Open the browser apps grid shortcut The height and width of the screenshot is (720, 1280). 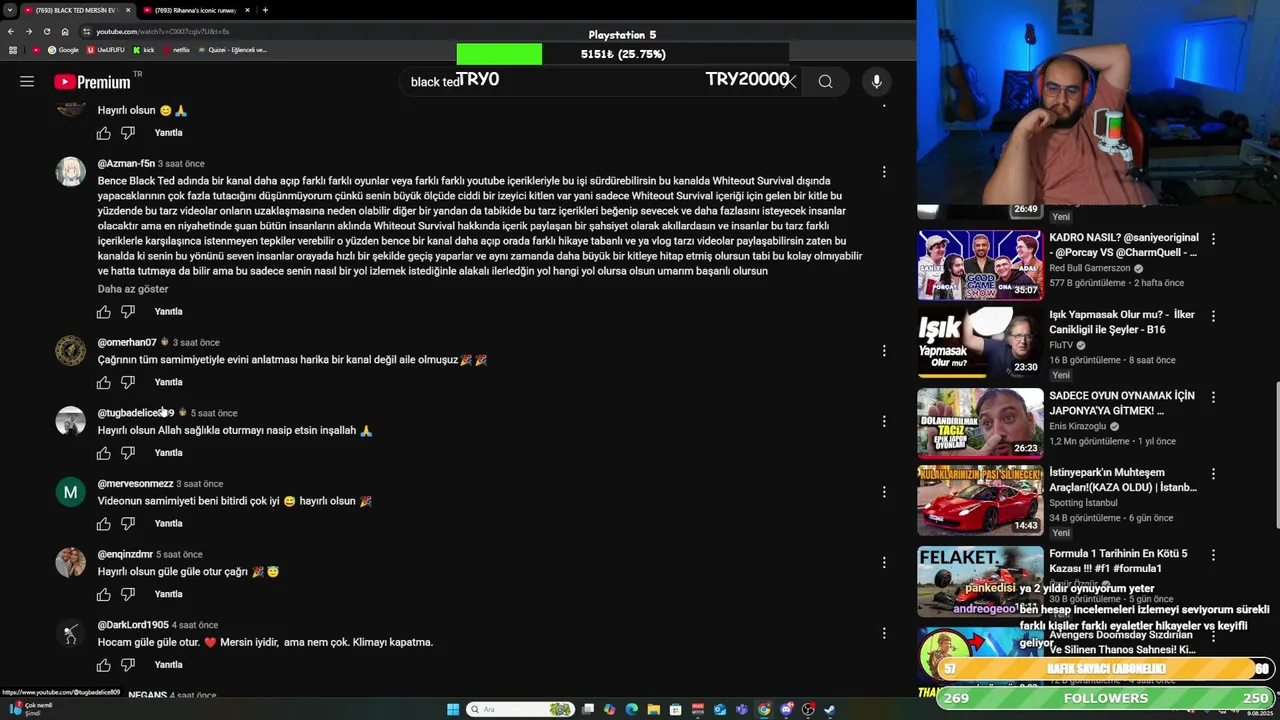13,50
